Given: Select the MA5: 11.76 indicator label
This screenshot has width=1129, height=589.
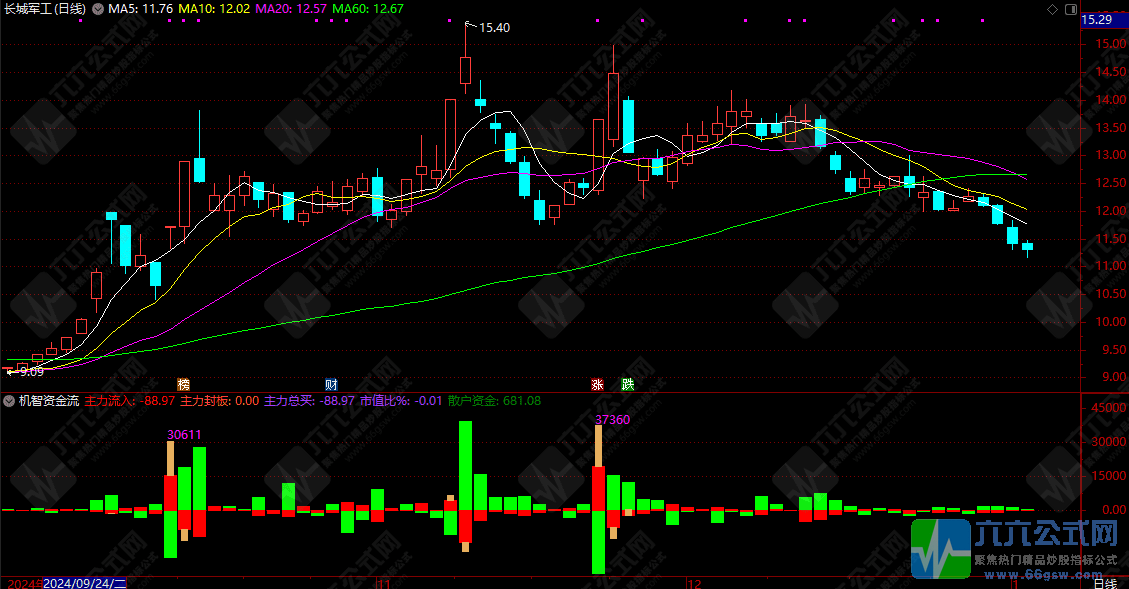Looking at the screenshot, I should pos(140,9).
